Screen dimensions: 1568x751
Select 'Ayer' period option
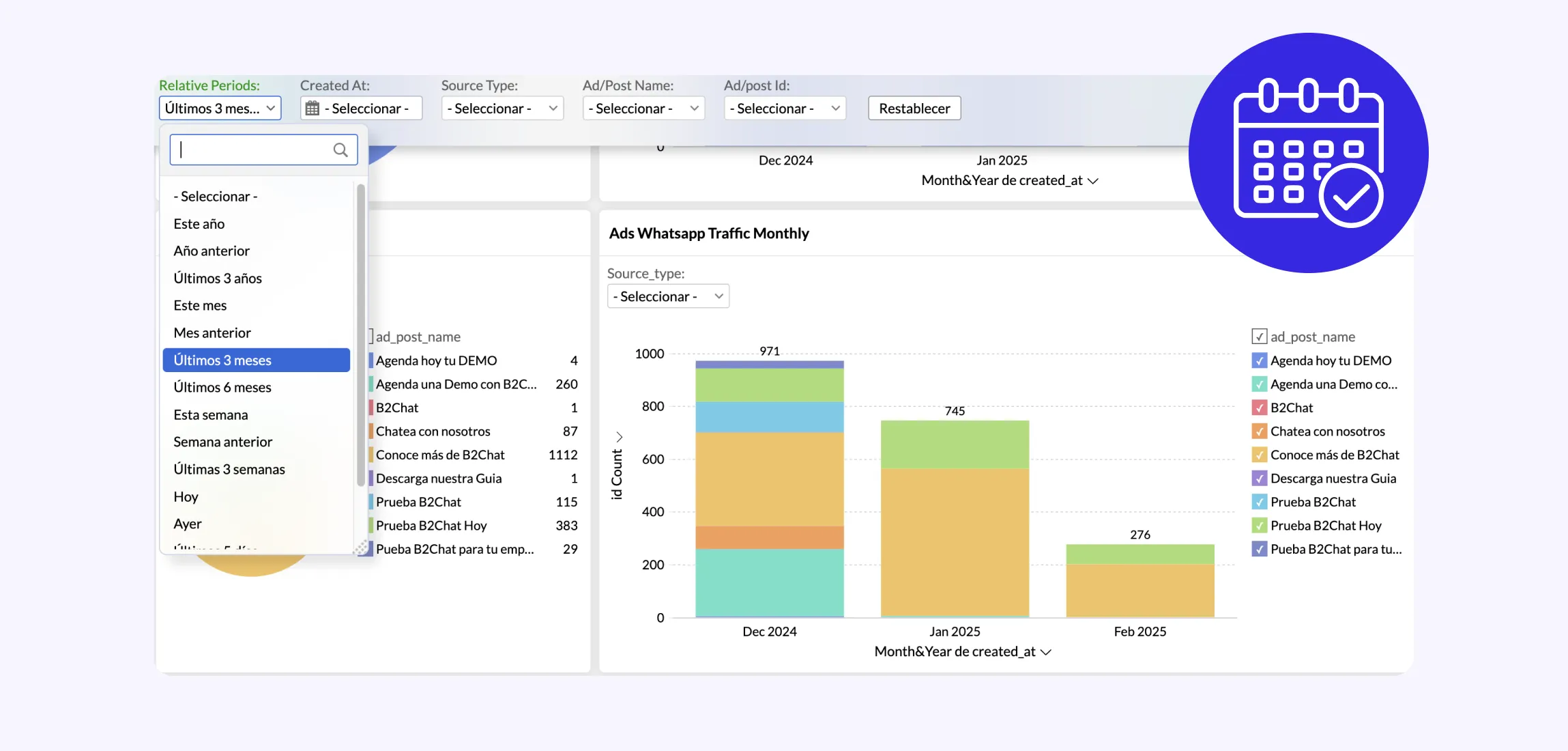257,524
